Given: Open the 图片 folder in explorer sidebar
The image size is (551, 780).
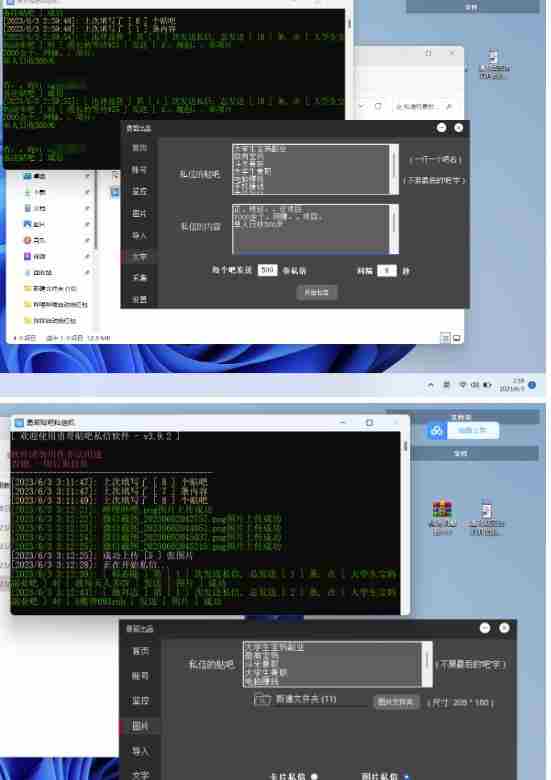Looking at the screenshot, I should (35, 224).
